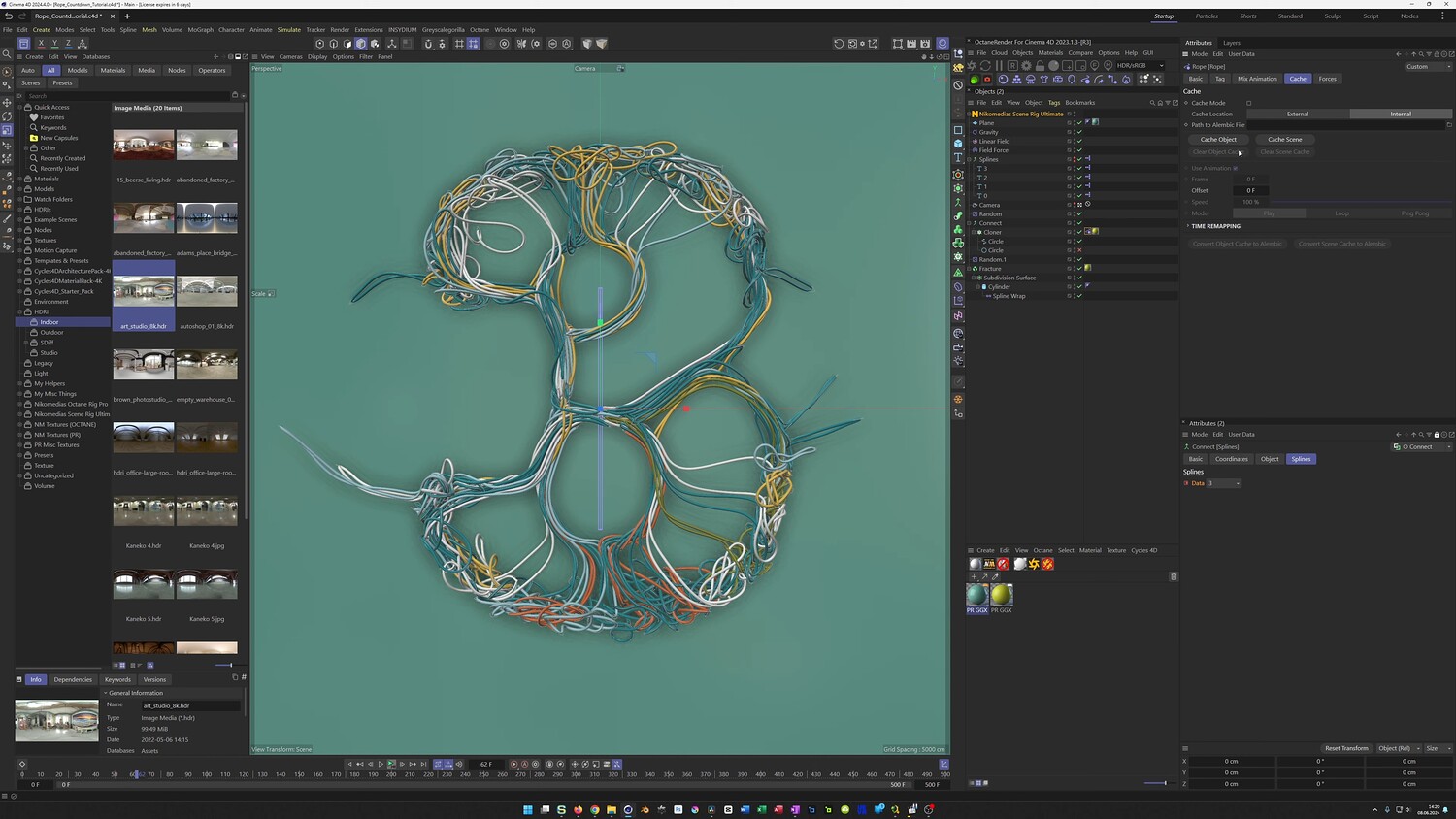
Task: Select the Move tool in left toolbar
Action: 7,102
